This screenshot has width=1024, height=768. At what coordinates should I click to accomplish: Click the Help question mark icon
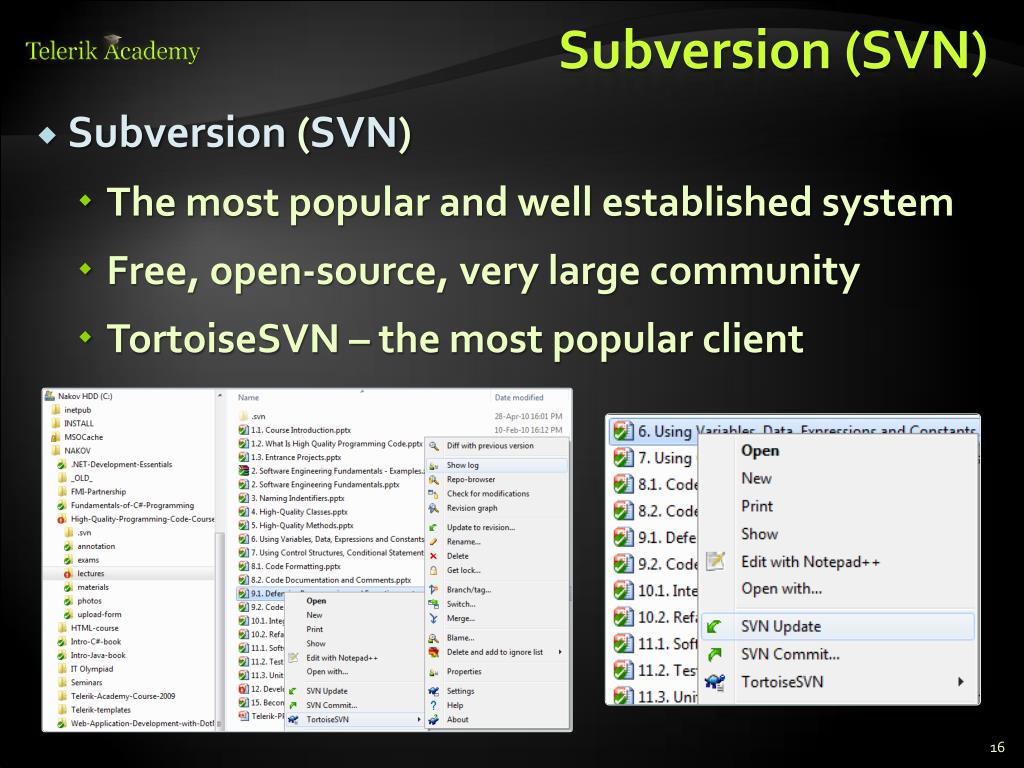click(433, 705)
